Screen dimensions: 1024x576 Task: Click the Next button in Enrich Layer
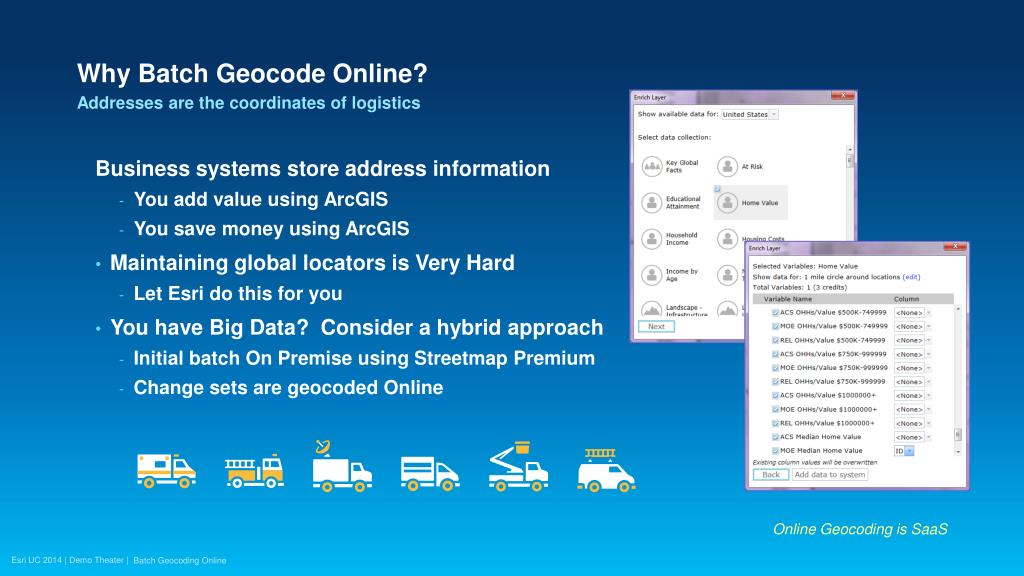coord(656,326)
